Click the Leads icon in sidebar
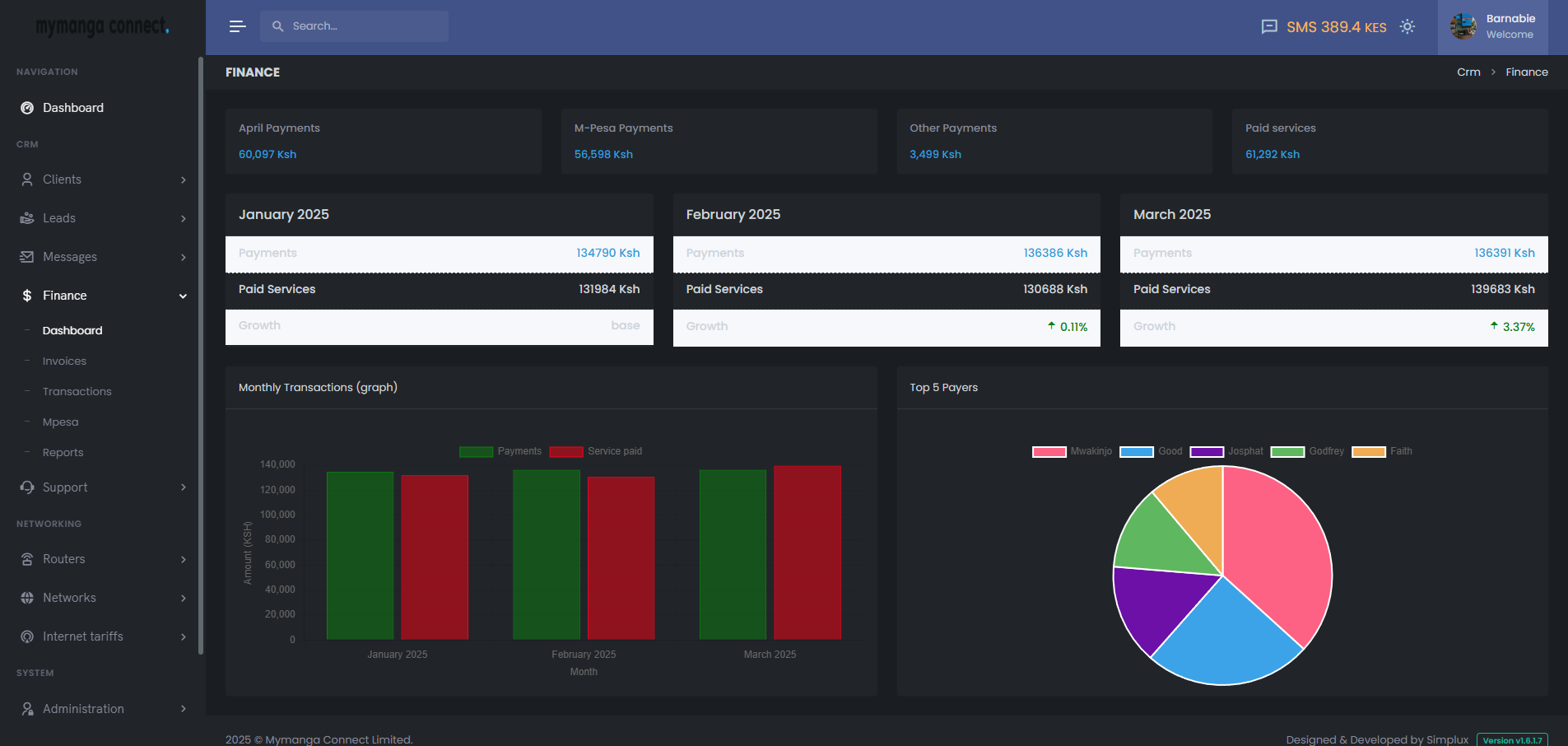The image size is (1568, 746). click(27, 218)
